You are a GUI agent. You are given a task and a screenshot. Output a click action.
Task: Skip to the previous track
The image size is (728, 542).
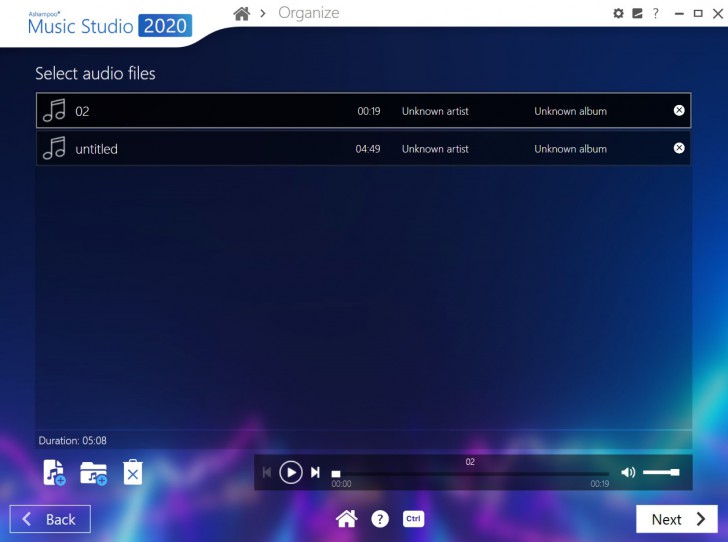[266, 472]
